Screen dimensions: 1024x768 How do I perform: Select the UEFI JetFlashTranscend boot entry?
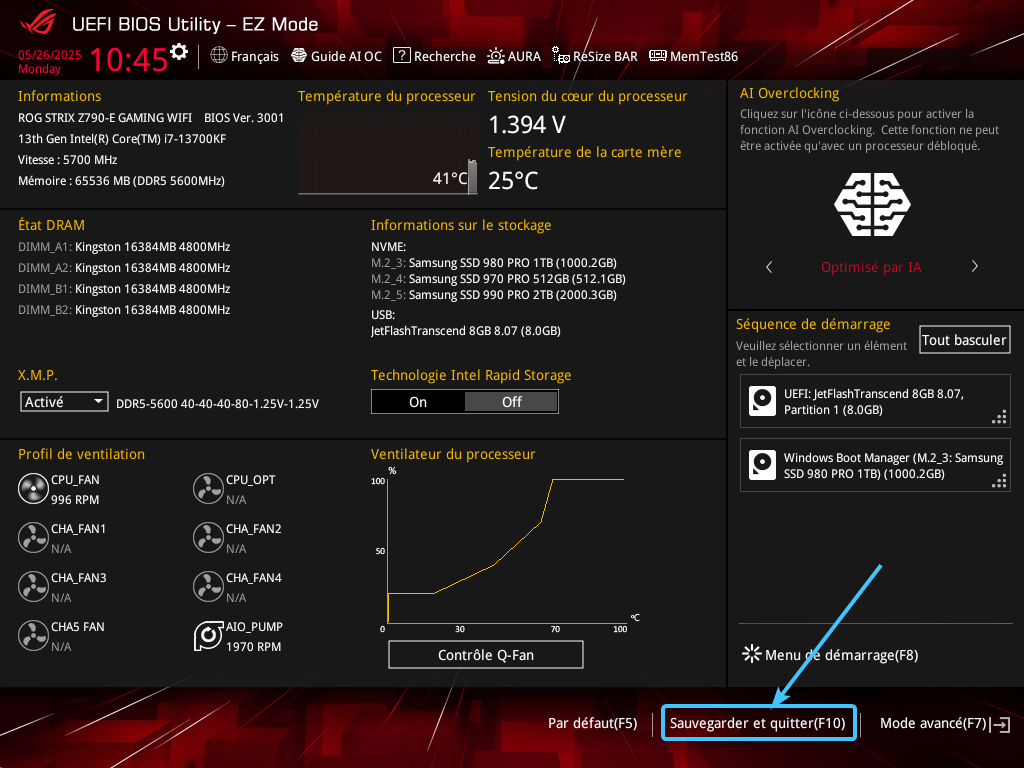pos(875,402)
